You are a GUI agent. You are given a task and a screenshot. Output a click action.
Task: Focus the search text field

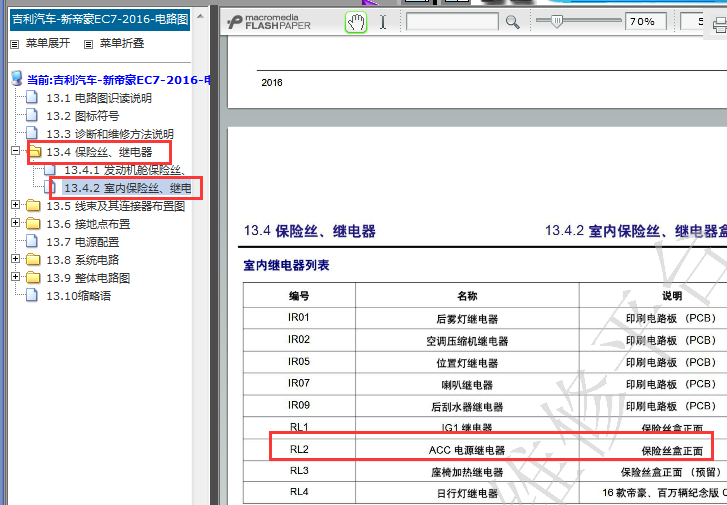click(452, 21)
